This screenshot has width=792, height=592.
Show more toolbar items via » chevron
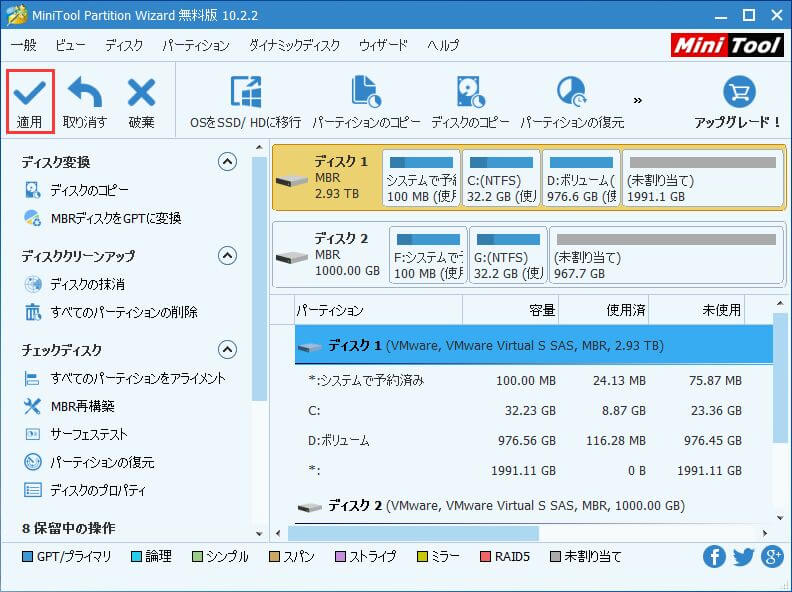(637, 101)
